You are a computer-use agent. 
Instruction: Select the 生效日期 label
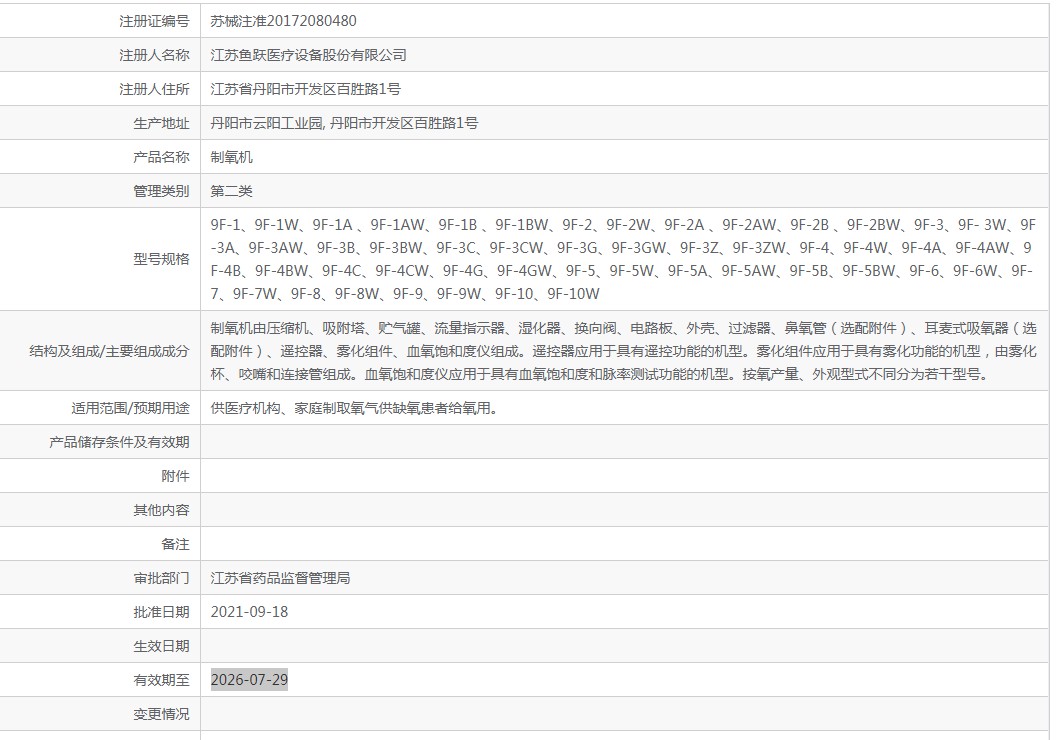click(162, 646)
